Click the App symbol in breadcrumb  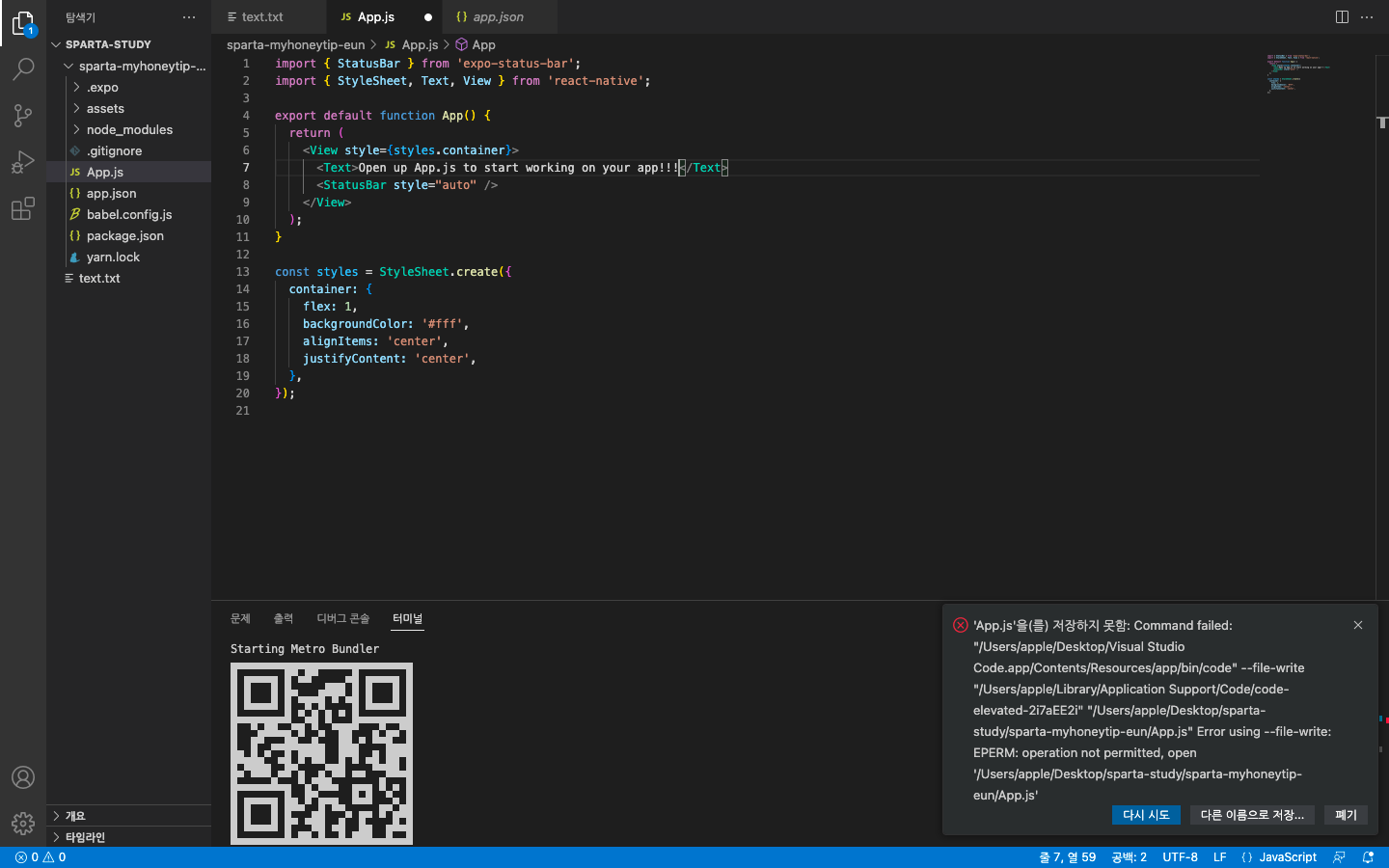coord(476,44)
